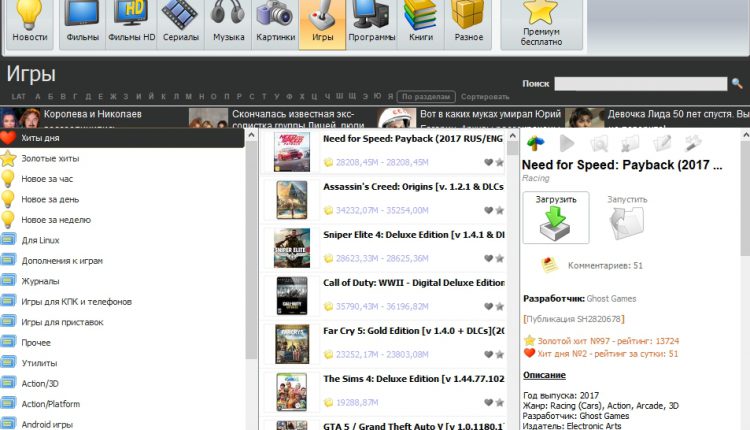Open the Для Linux section
The width and height of the screenshot is (750, 430).
point(40,240)
